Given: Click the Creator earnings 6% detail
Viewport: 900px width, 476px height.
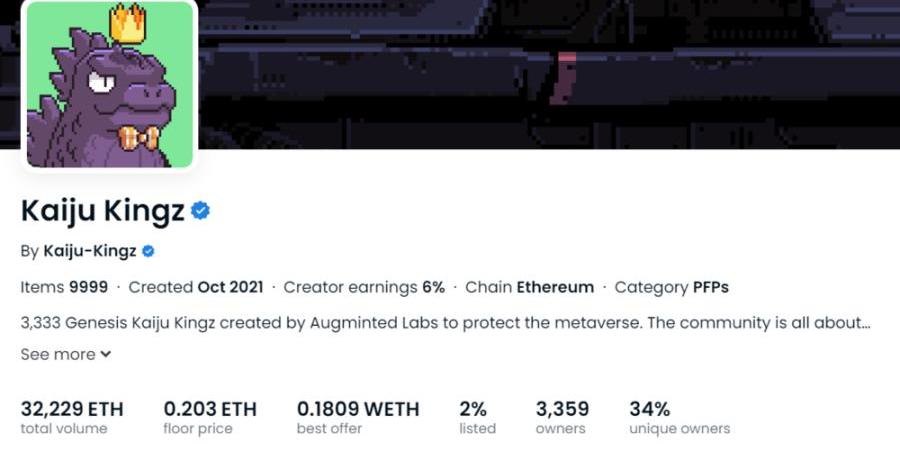Looking at the screenshot, I should click(364, 287).
